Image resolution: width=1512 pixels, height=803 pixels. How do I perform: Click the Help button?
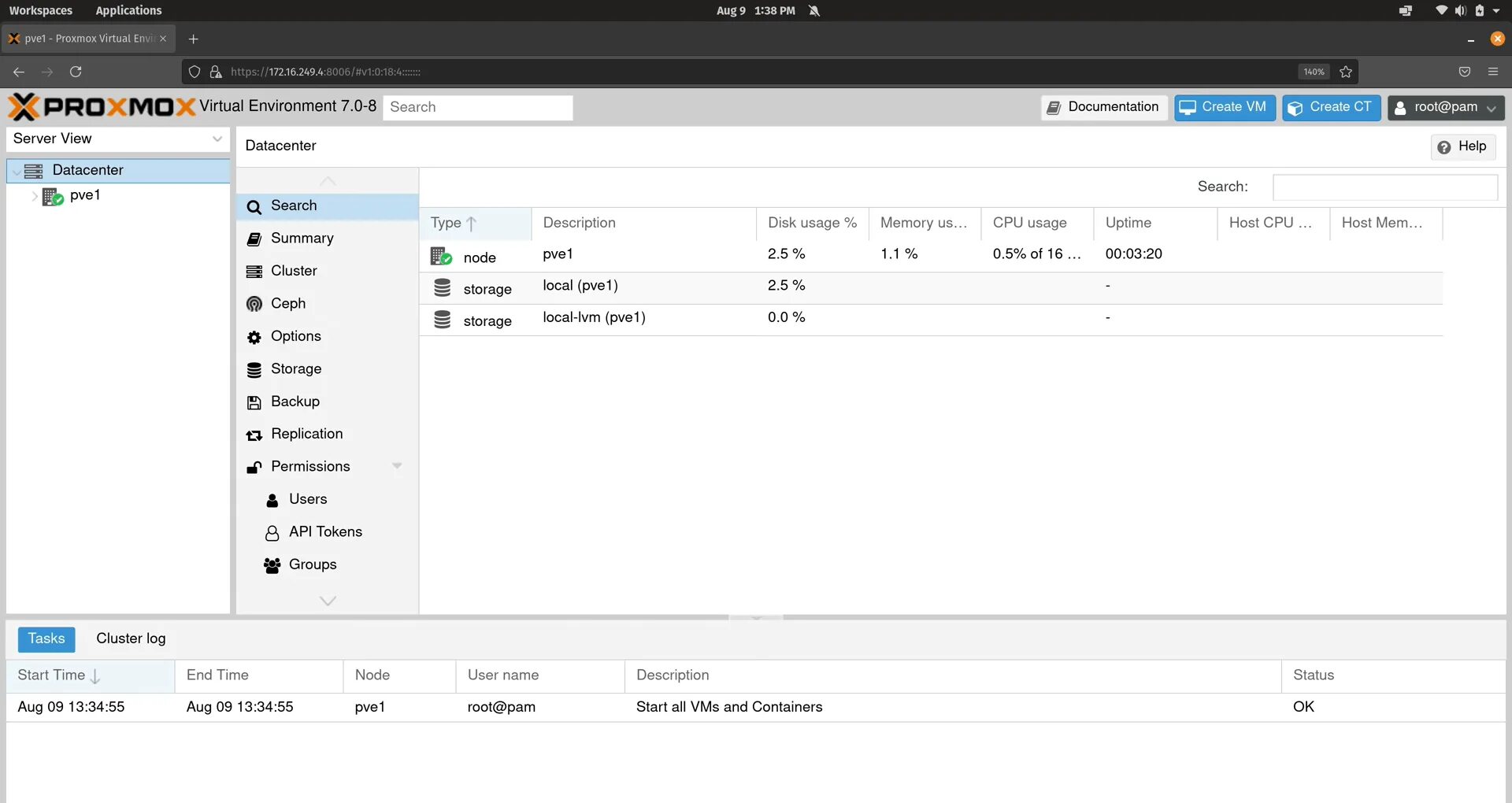pyautogui.click(x=1462, y=147)
